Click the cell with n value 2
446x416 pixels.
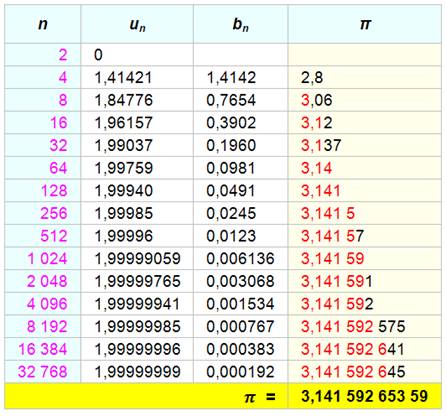coord(43,55)
